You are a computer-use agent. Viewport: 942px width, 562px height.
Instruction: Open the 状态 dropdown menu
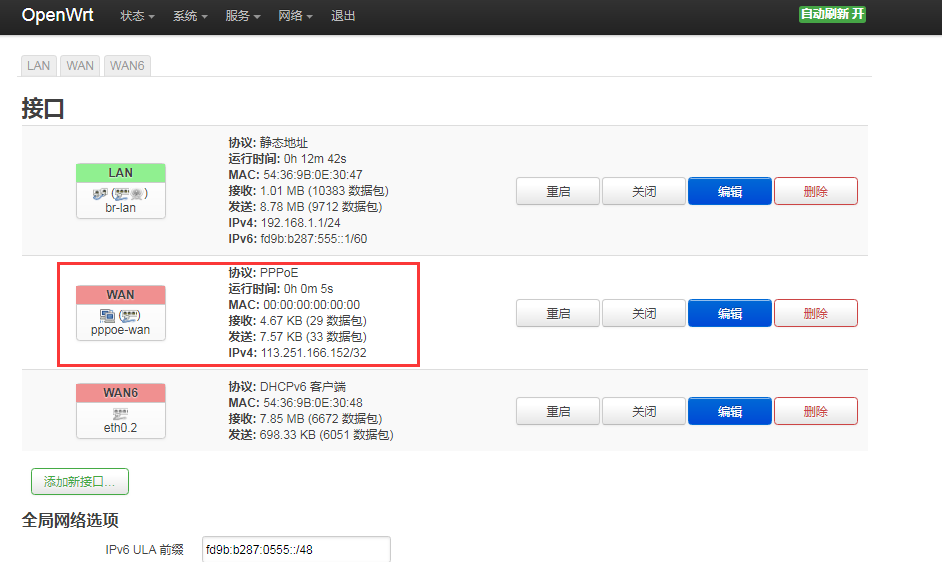(x=137, y=16)
